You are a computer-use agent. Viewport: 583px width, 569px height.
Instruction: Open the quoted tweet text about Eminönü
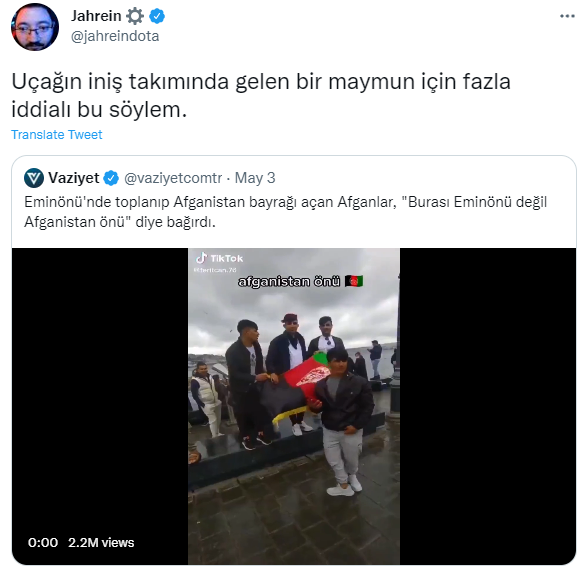click(x=285, y=212)
